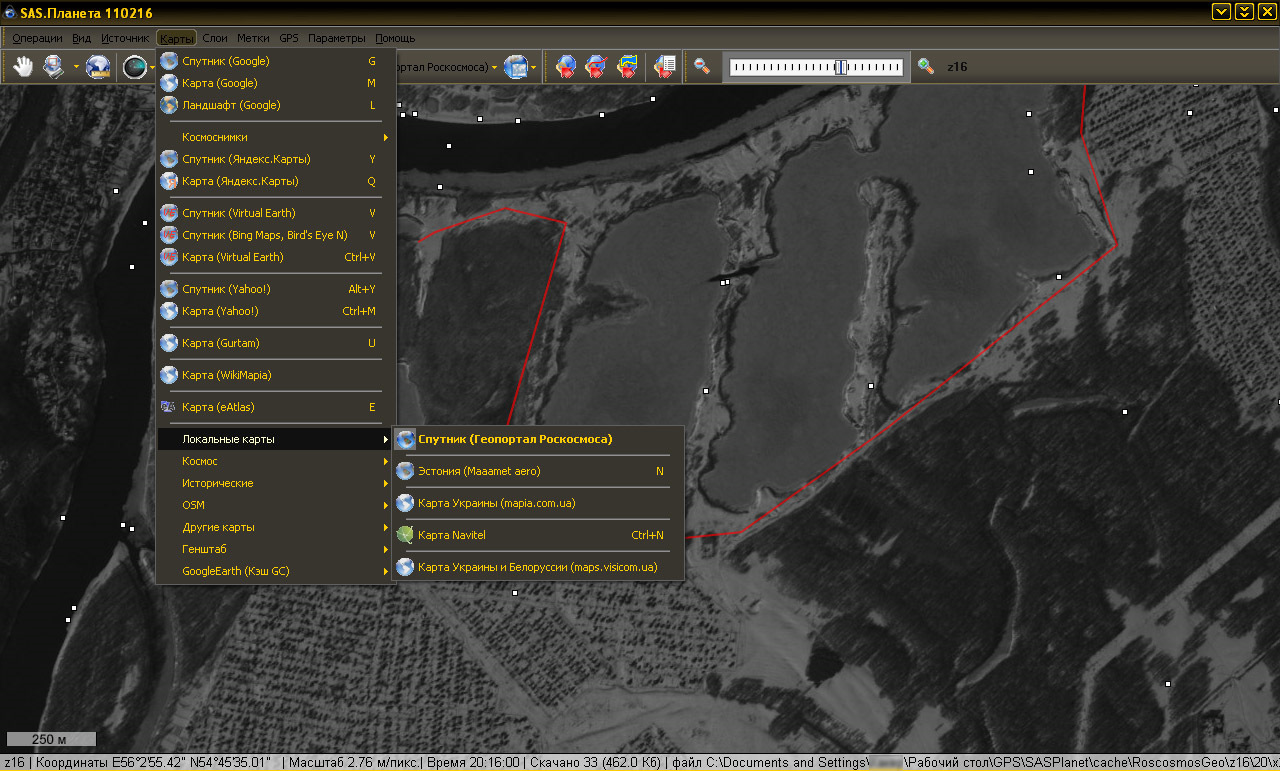Select Спутник (Геопортал Роскосмоса)
The image size is (1280, 771).
[538, 439]
